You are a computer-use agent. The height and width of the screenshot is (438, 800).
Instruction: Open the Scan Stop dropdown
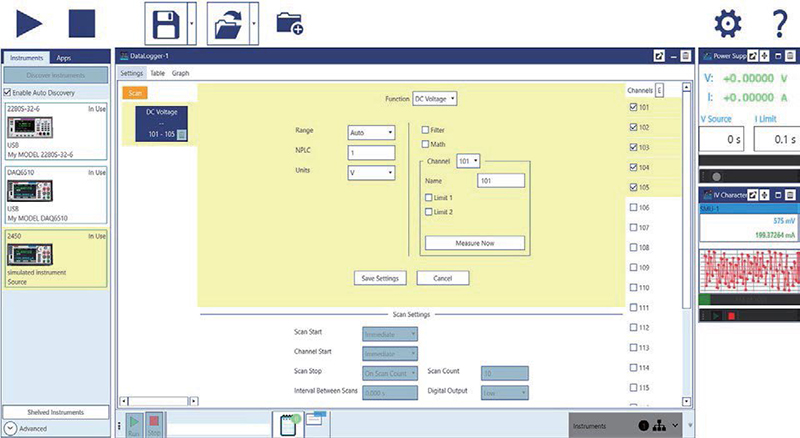pos(390,373)
